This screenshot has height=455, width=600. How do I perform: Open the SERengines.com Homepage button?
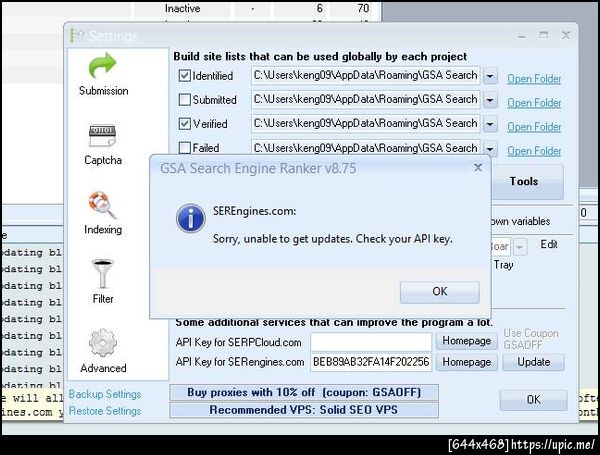[x=466, y=362]
